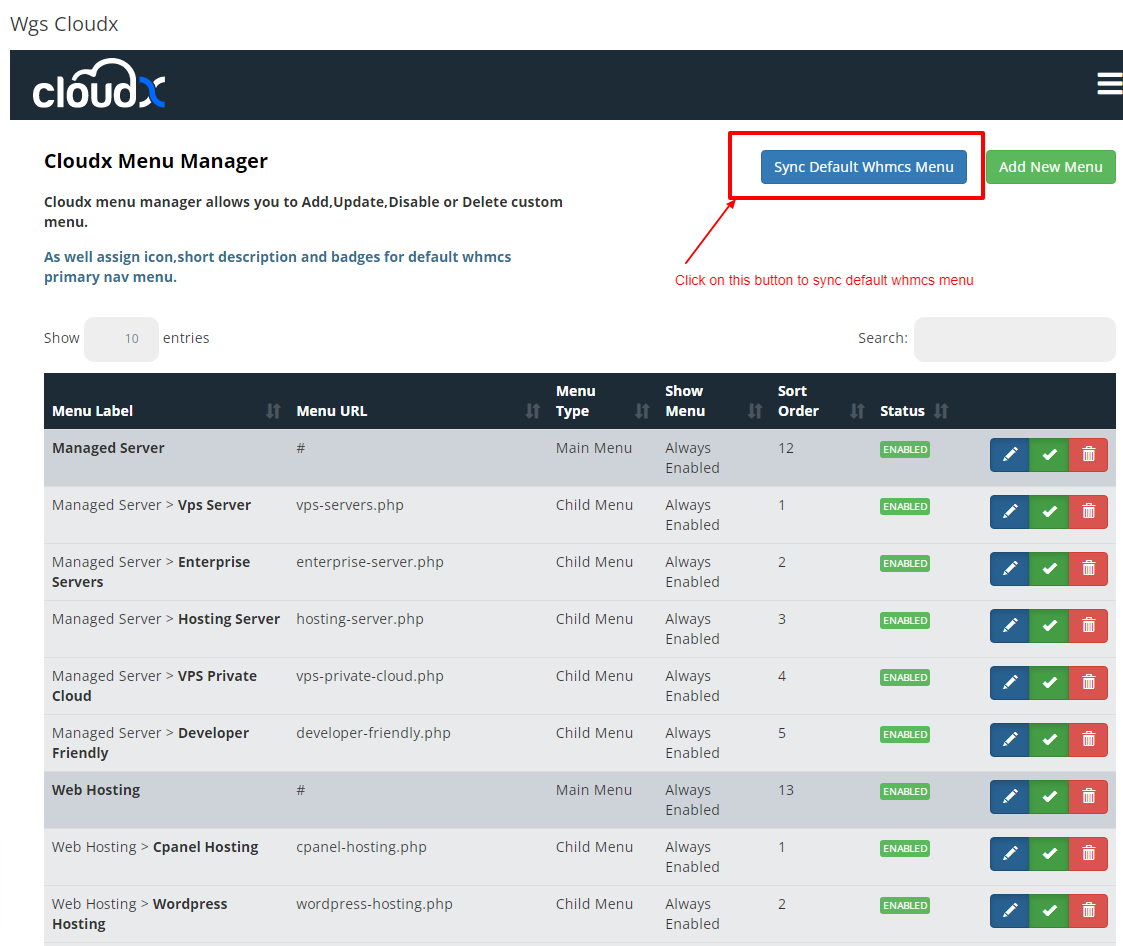Delete the Wordpress Hosting menu row
Image resolution: width=1123 pixels, height=946 pixels.
click(1089, 910)
